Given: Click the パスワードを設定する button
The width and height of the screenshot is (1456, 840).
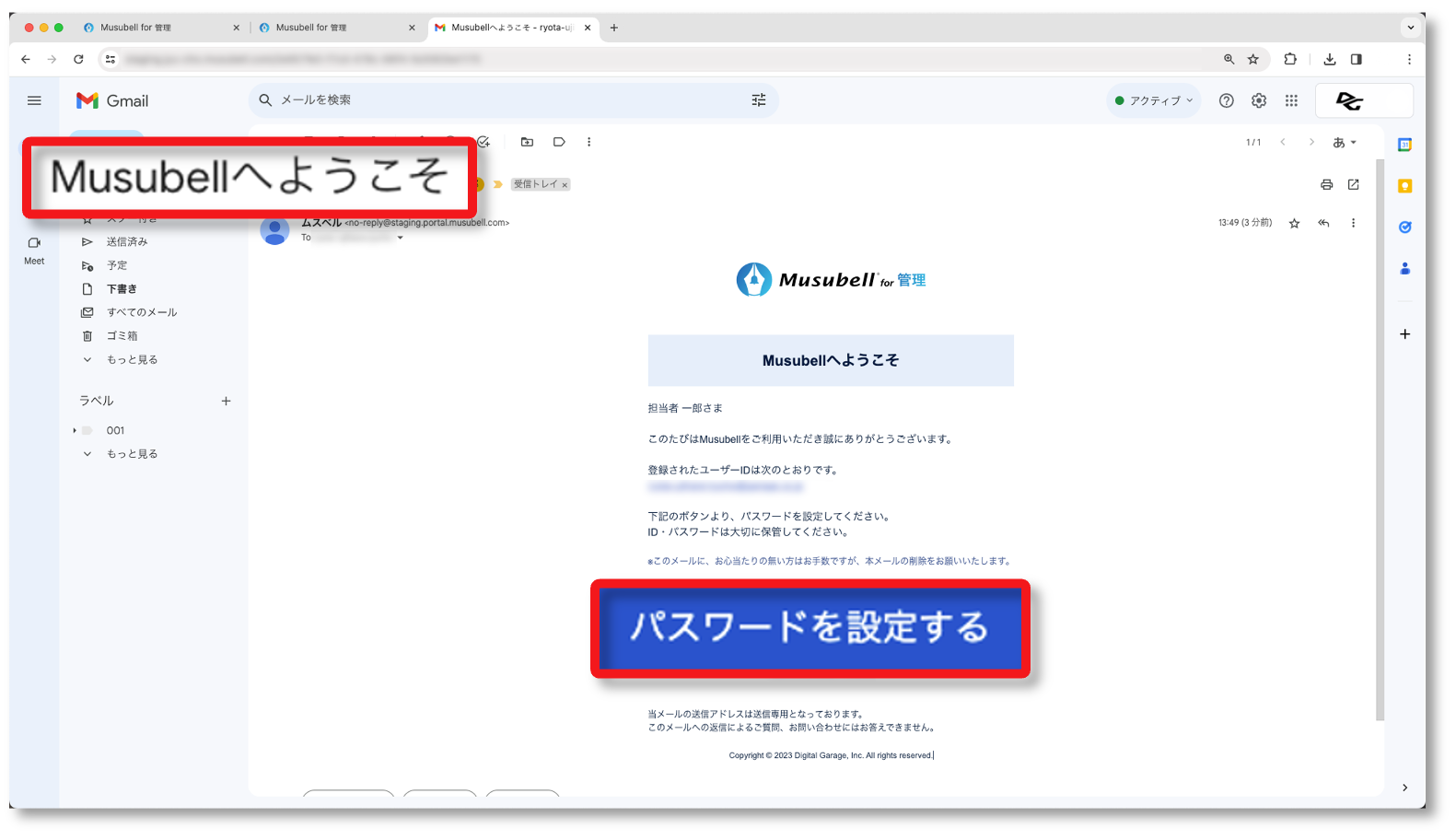Looking at the screenshot, I should (x=810, y=628).
